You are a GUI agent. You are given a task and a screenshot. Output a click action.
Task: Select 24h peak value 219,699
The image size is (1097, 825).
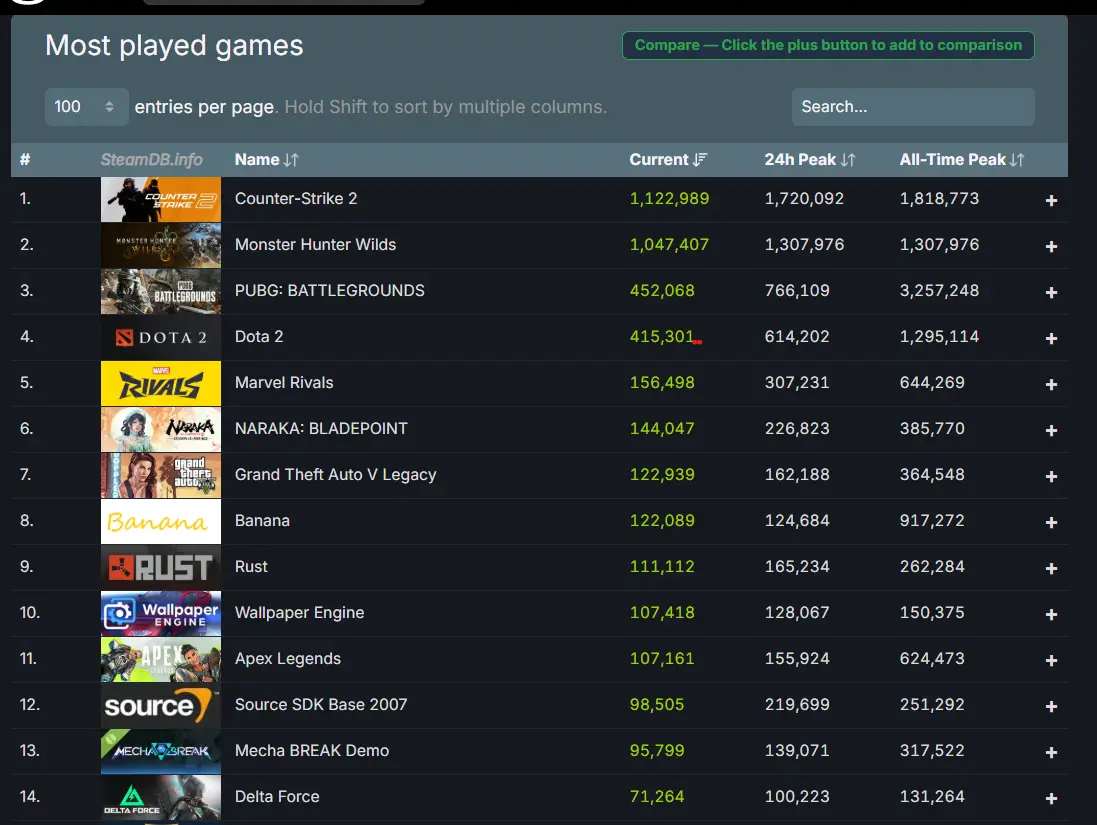click(797, 705)
